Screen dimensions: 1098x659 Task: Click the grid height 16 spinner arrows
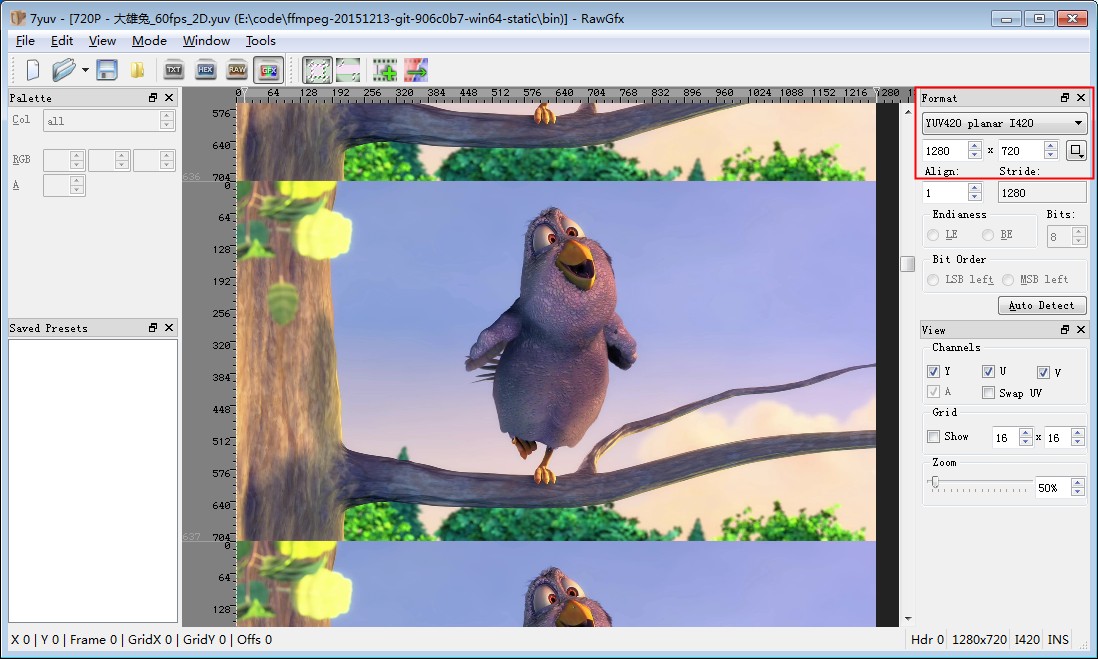pos(1078,437)
